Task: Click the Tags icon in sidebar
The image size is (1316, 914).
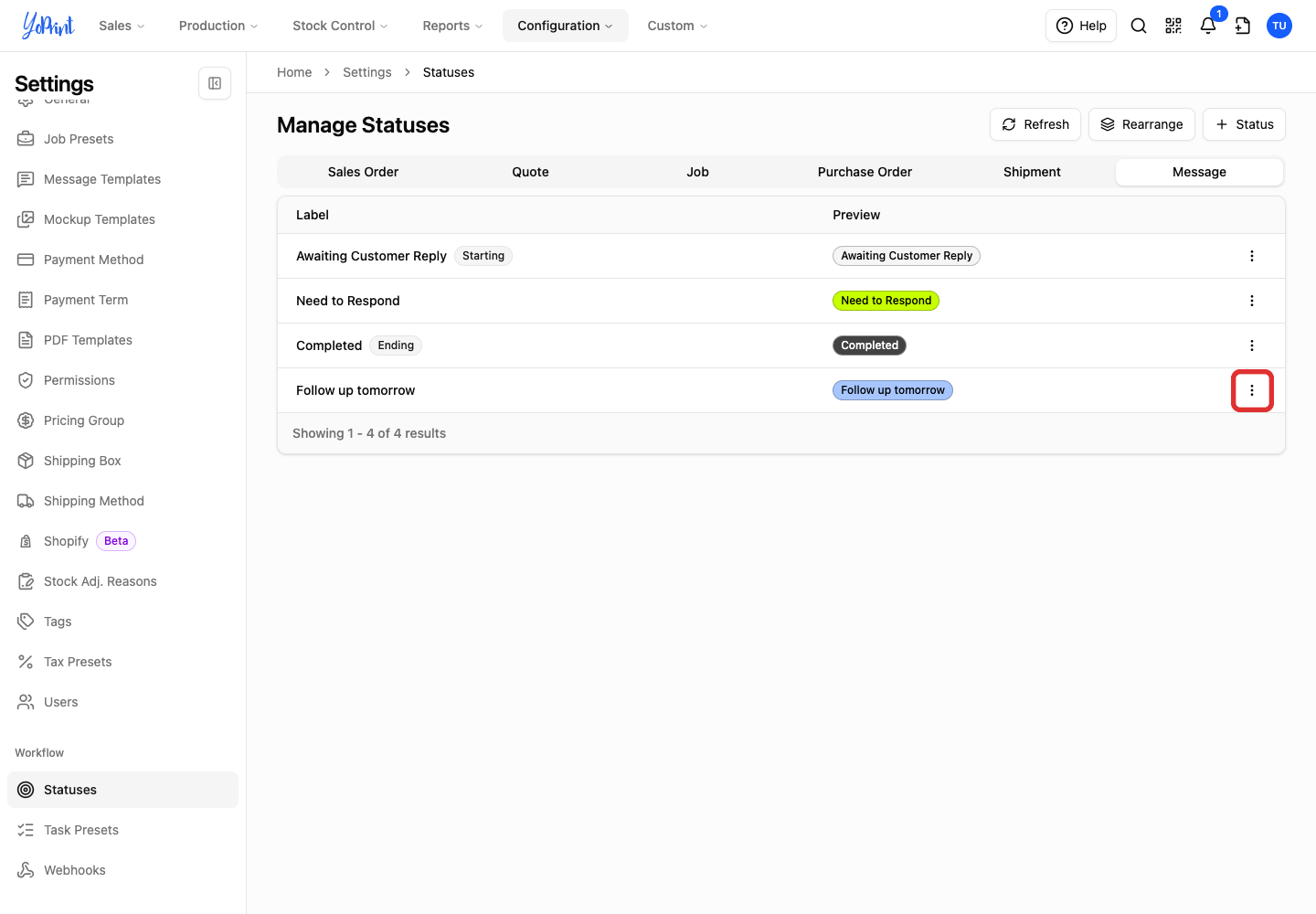Action: pyautogui.click(x=26, y=622)
